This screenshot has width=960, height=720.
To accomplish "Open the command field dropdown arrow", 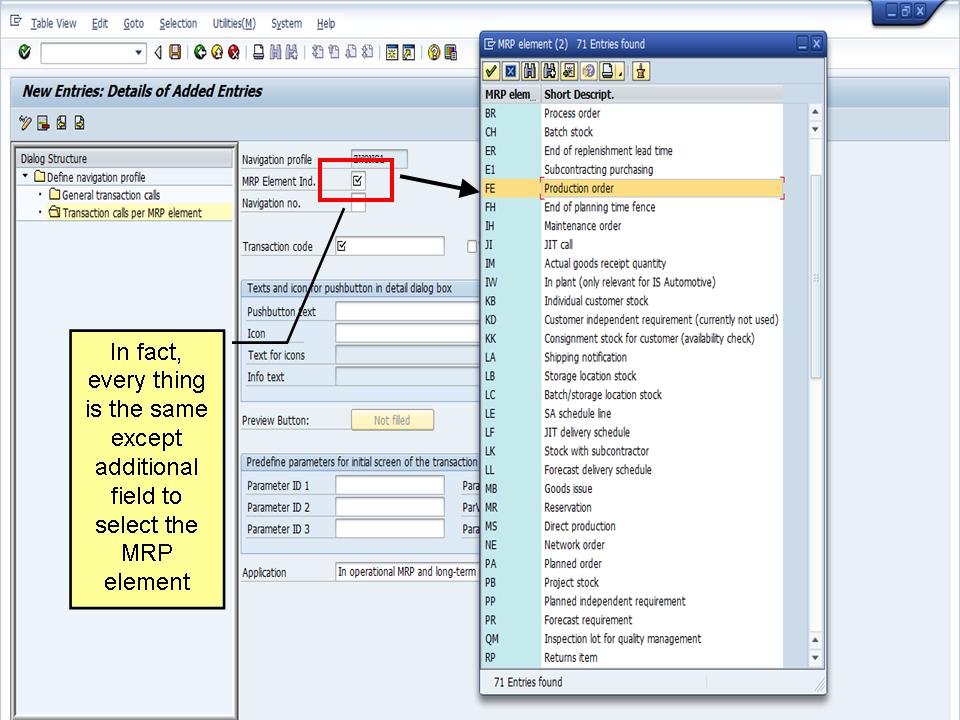I will [138, 53].
